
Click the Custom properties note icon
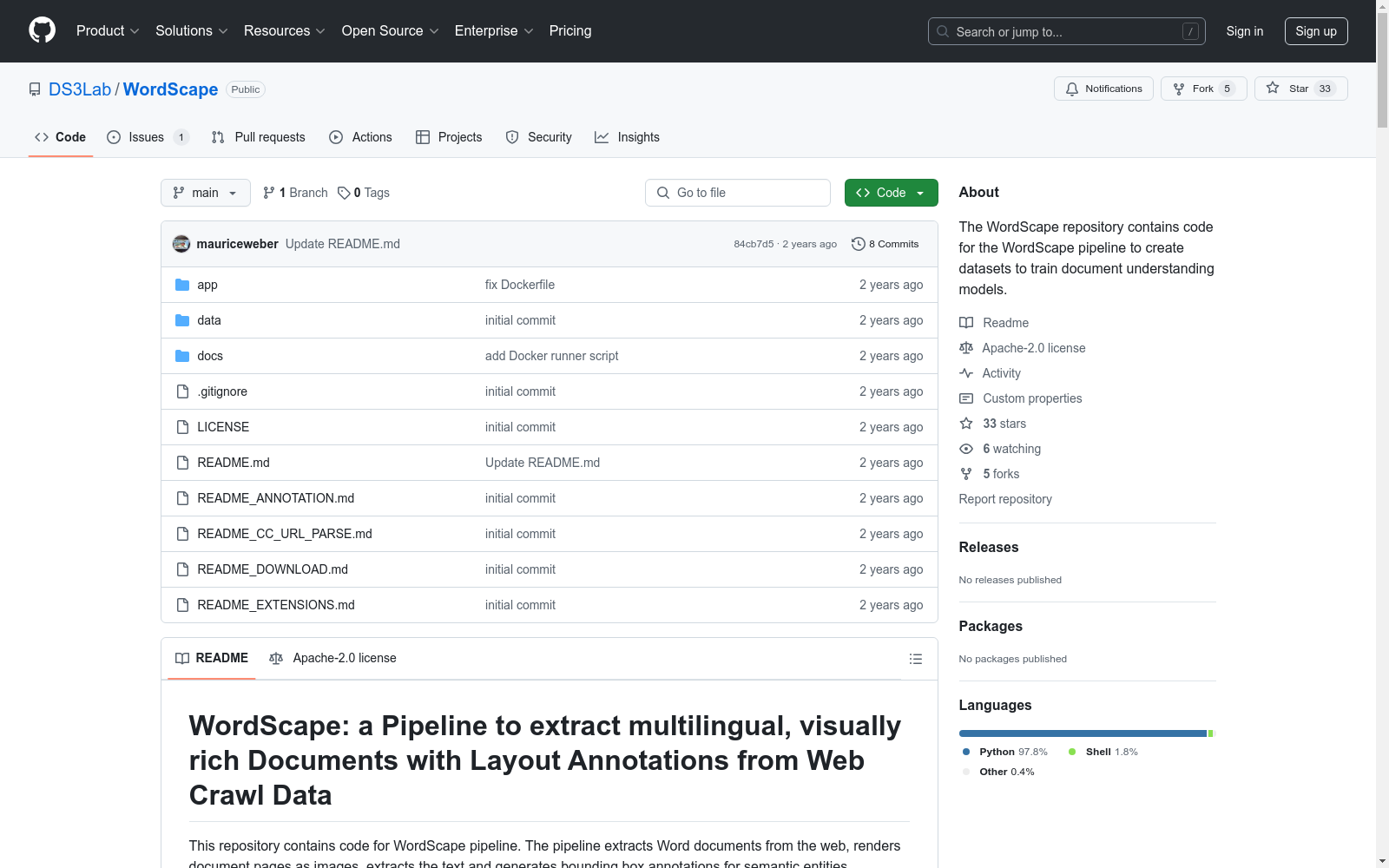(x=966, y=398)
